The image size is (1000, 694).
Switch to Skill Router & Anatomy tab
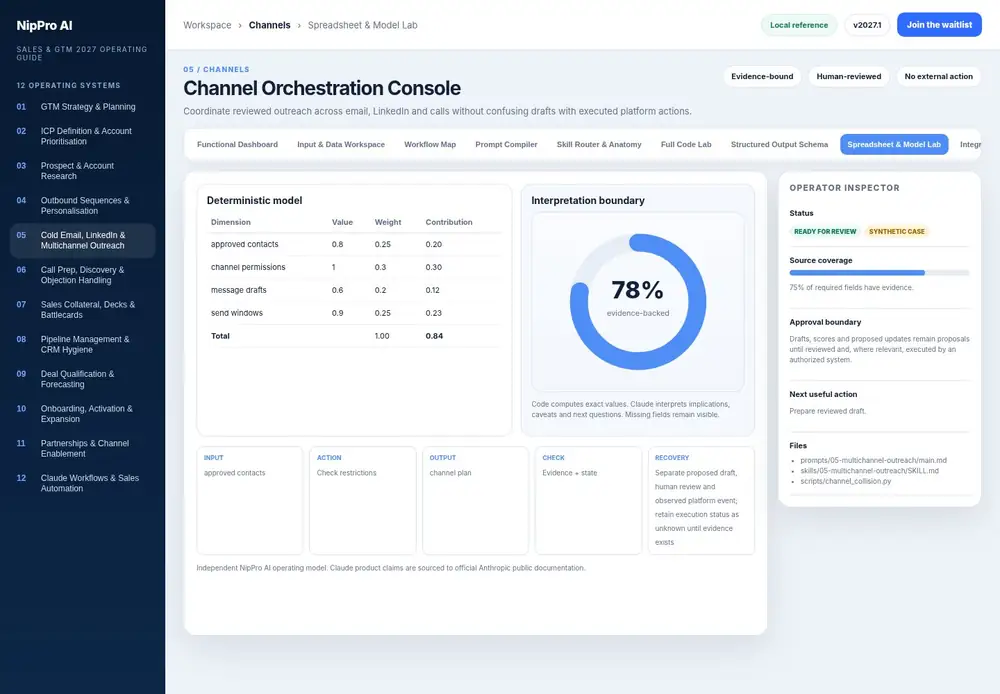[x=599, y=144]
